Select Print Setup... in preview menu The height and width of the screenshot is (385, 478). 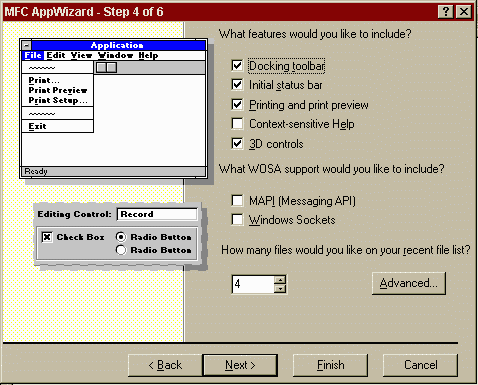(x=58, y=100)
